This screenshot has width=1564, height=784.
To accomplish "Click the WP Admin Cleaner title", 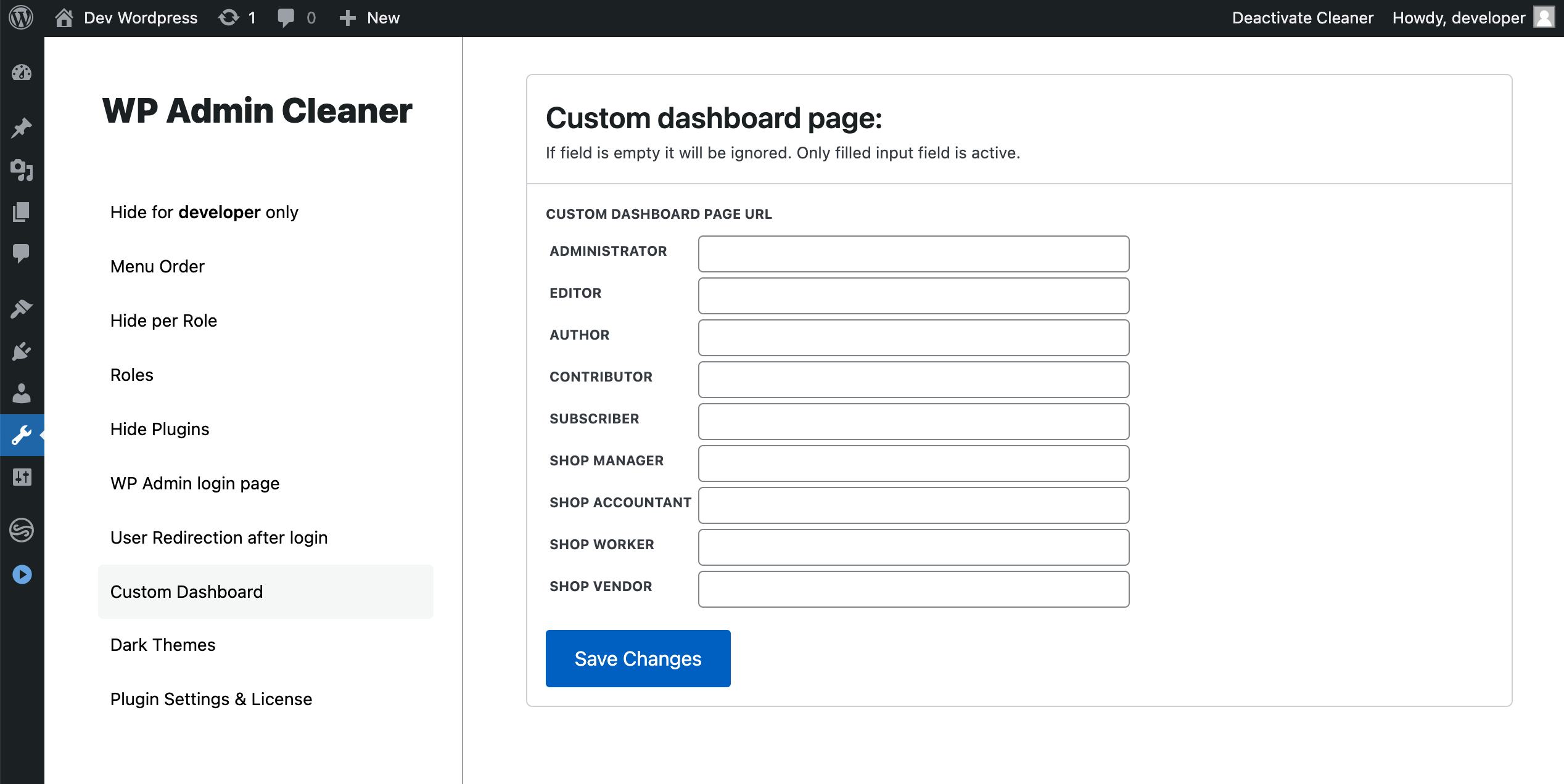I will tap(257, 111).
